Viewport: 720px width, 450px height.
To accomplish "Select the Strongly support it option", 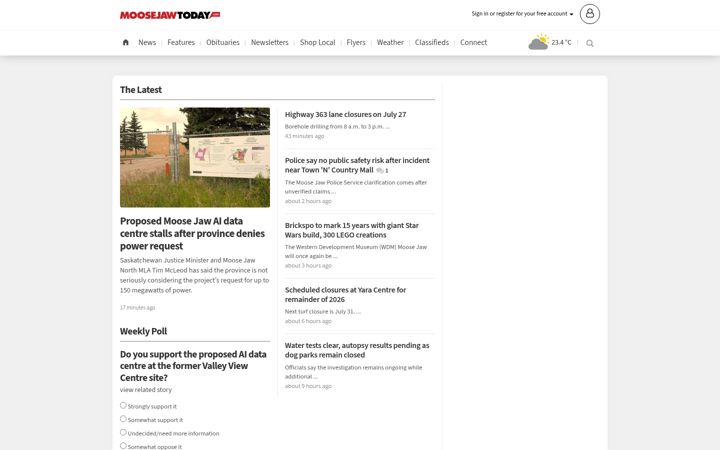I will pos(123,405).
